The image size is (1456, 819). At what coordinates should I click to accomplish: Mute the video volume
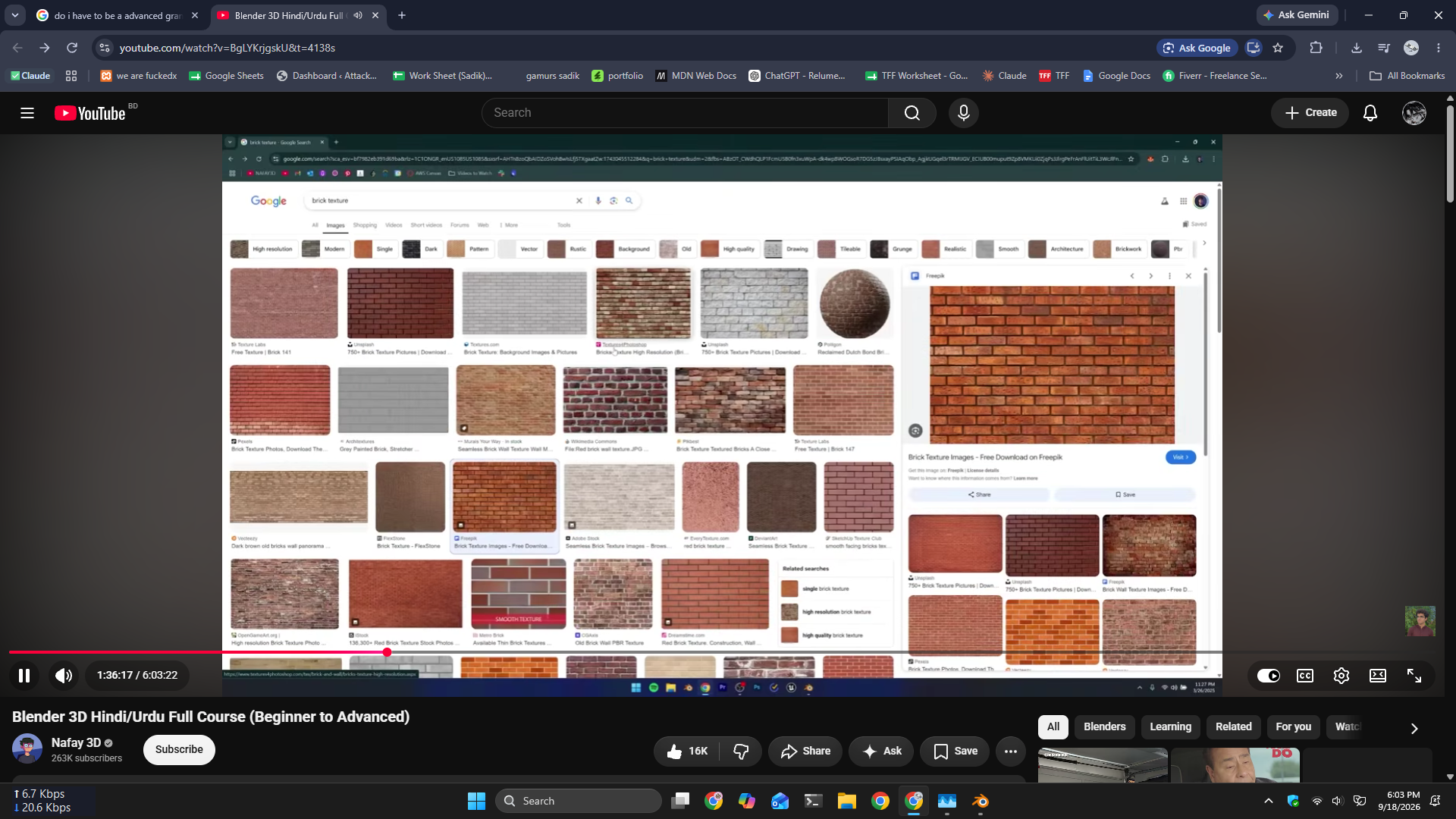(64, 675)
